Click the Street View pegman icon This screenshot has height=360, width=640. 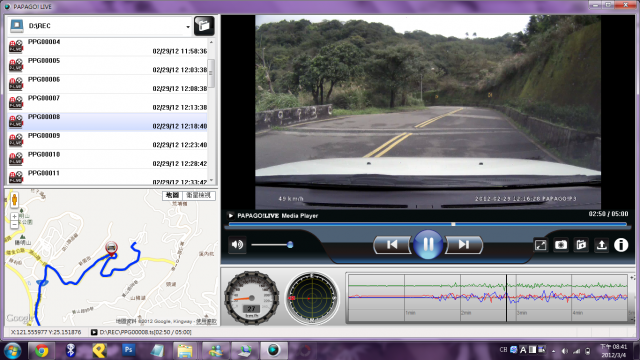pos(14,200)
